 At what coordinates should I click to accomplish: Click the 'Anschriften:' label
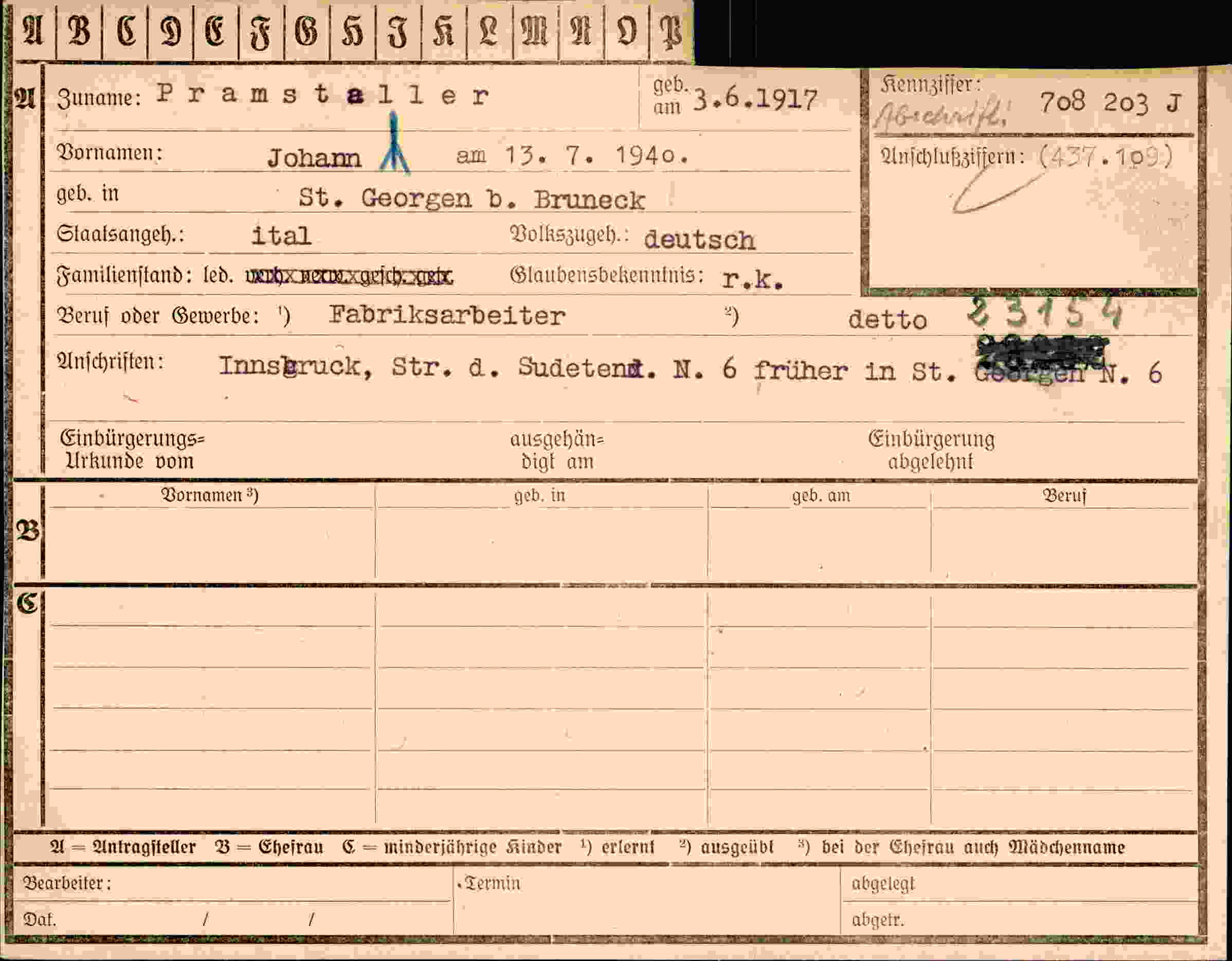pyautogui.click(x=111, y=362)
